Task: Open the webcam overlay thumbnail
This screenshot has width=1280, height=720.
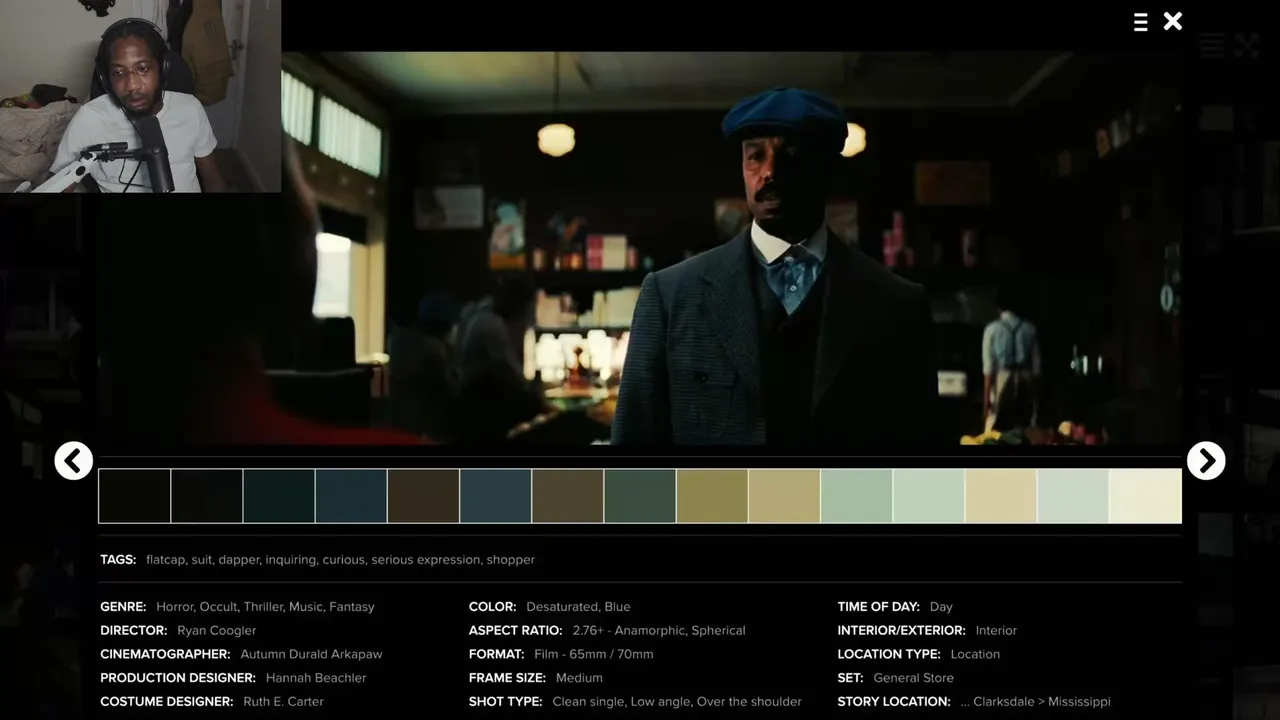Action: pos(140,96)
